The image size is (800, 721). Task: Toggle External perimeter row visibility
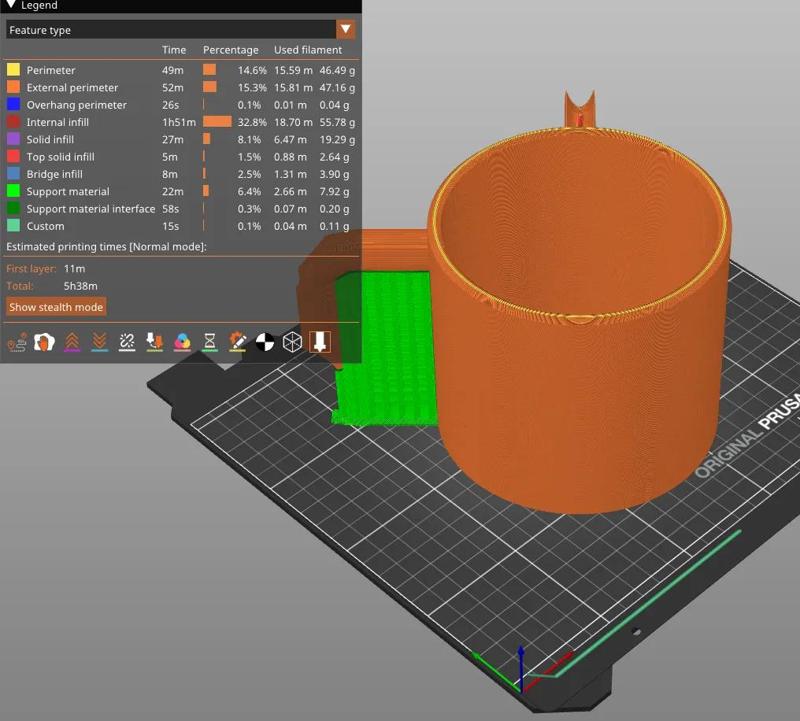point(72,88)
